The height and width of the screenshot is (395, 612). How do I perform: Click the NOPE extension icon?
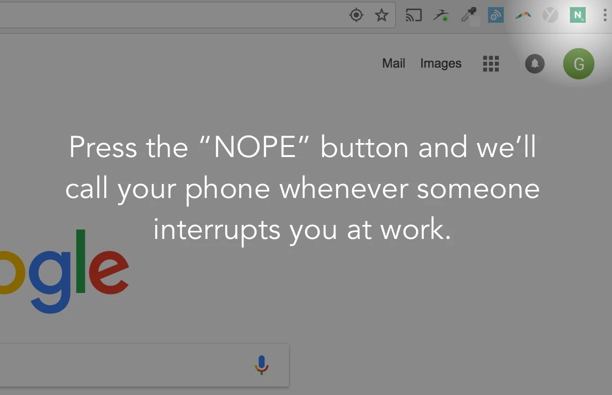pos(577,15)
